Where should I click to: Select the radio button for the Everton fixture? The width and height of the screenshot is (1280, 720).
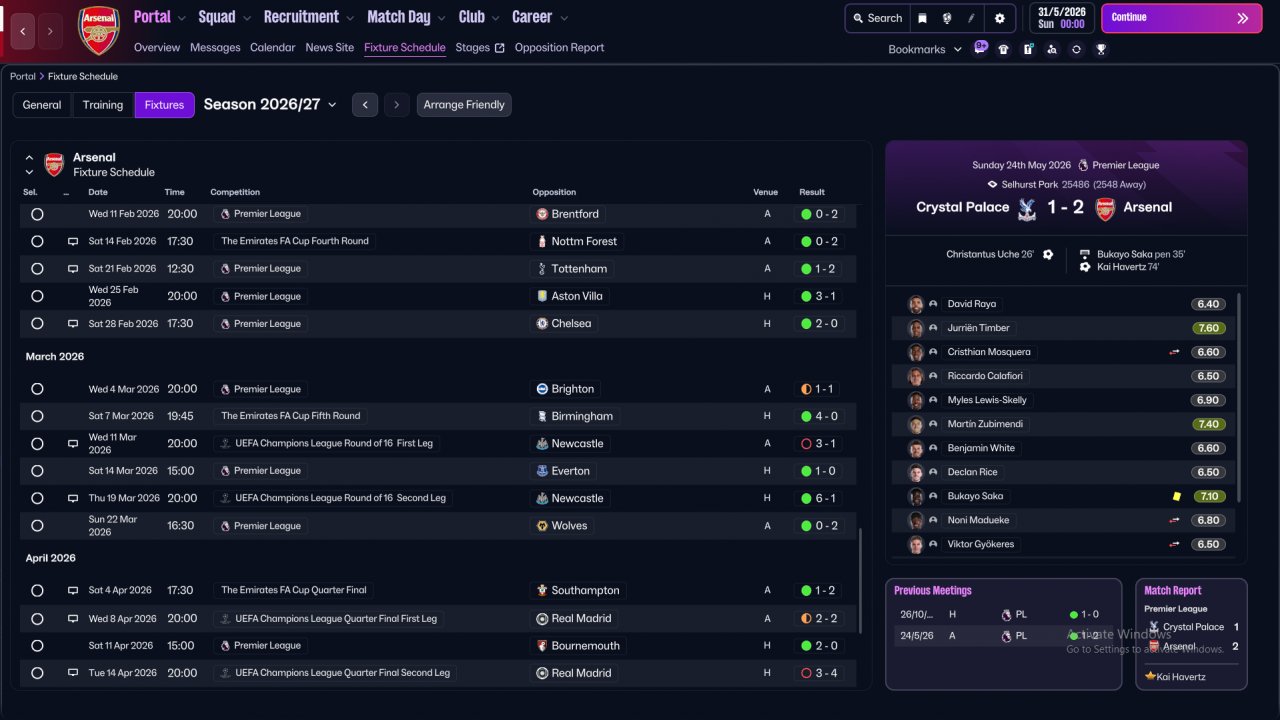click(37, 471)
